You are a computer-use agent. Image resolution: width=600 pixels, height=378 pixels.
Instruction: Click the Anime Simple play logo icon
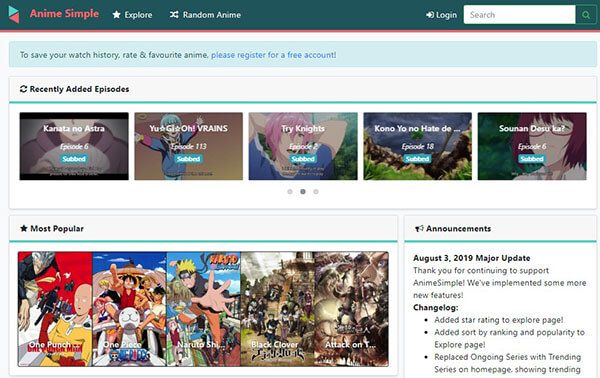tap(14, 15)
